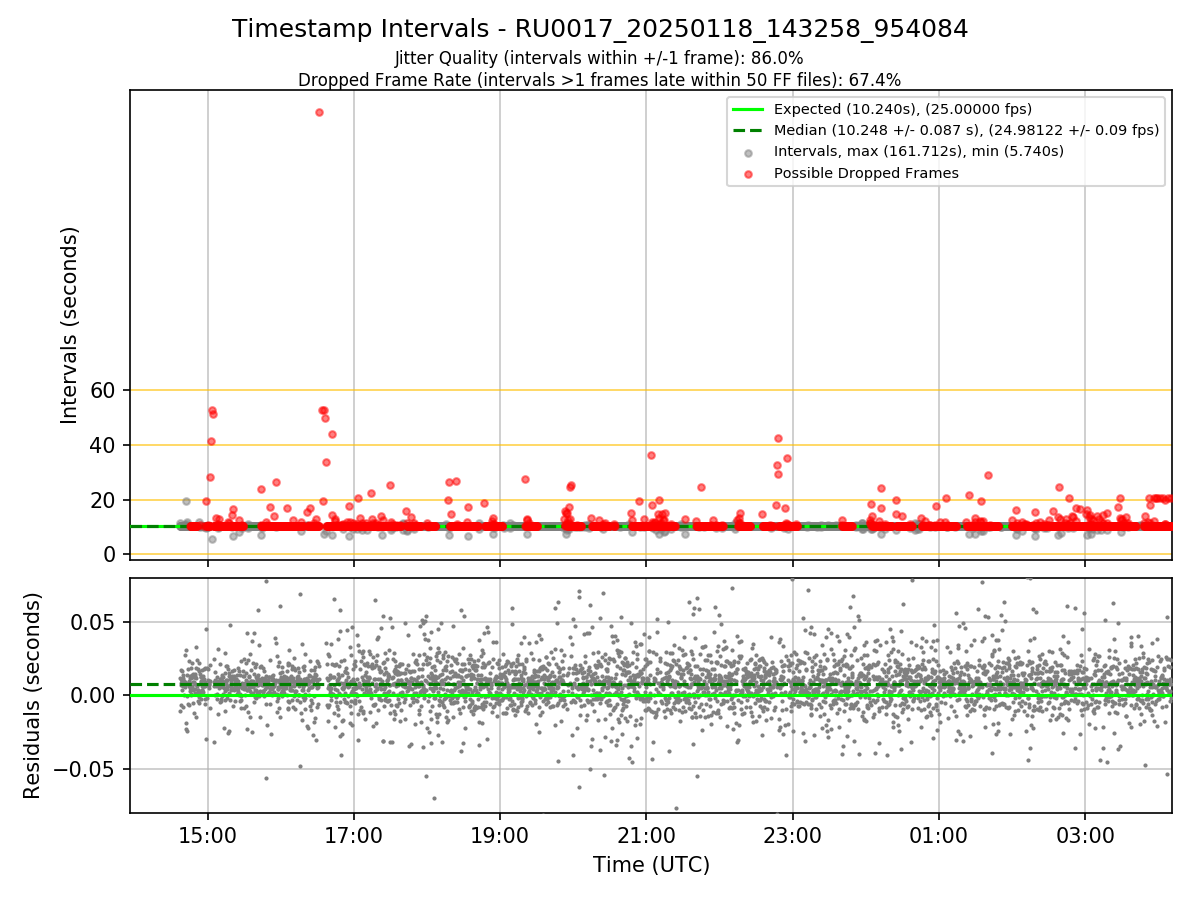Click the gray dot legend marker
Viewport: 1200px width, 900px height.
[x=748, y=152]
